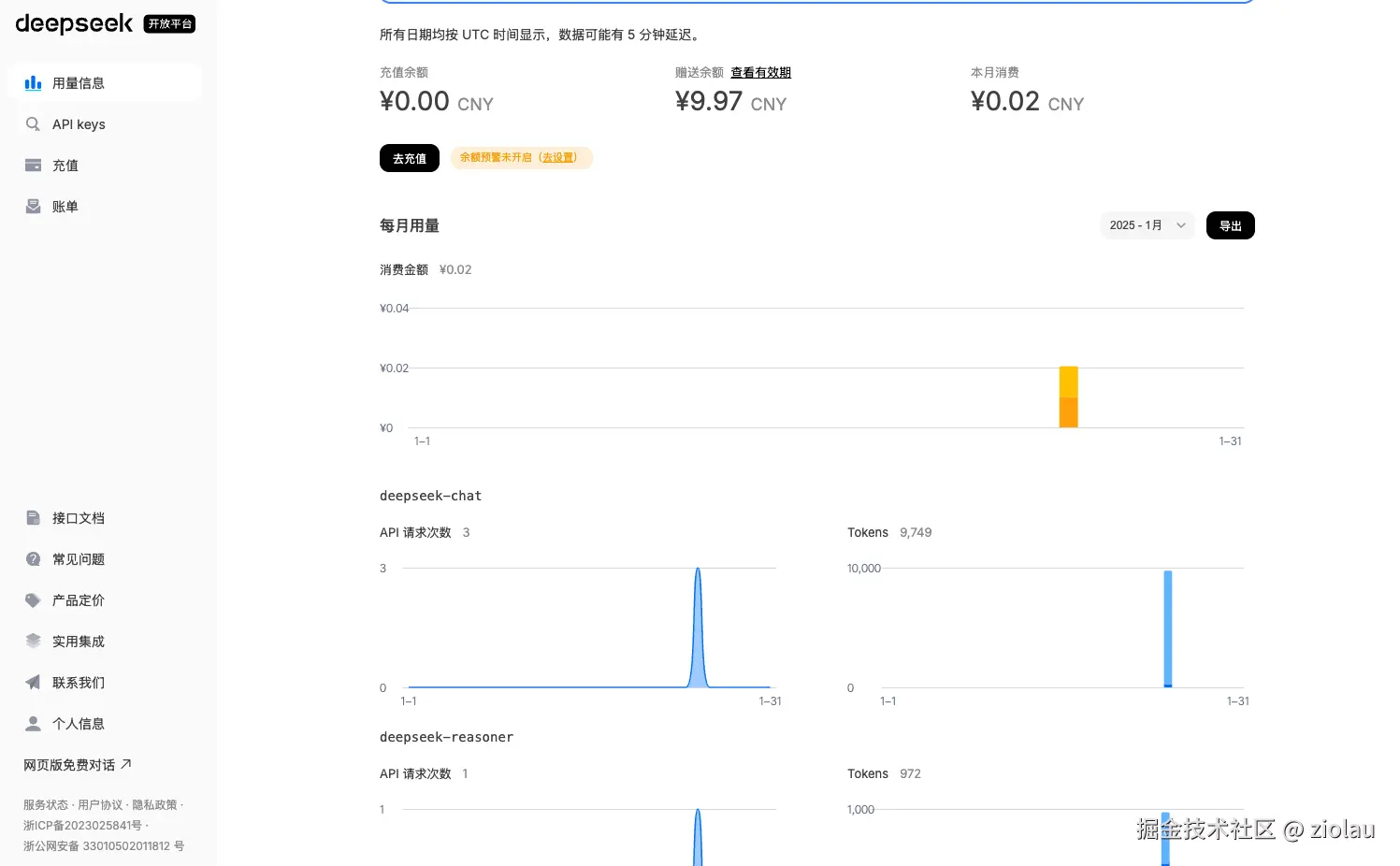The image size is (1400, 866).
Task: Click the 浙公网安备 33010502011812 号 link
Action: coord(104,845)
